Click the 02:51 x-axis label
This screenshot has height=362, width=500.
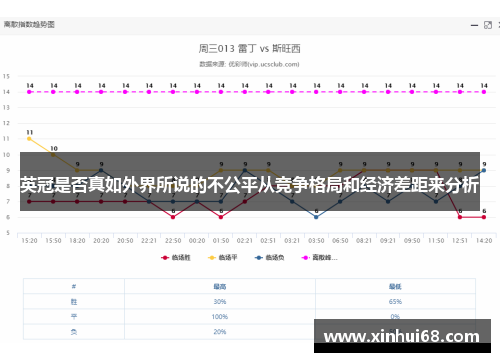point(268,241)
